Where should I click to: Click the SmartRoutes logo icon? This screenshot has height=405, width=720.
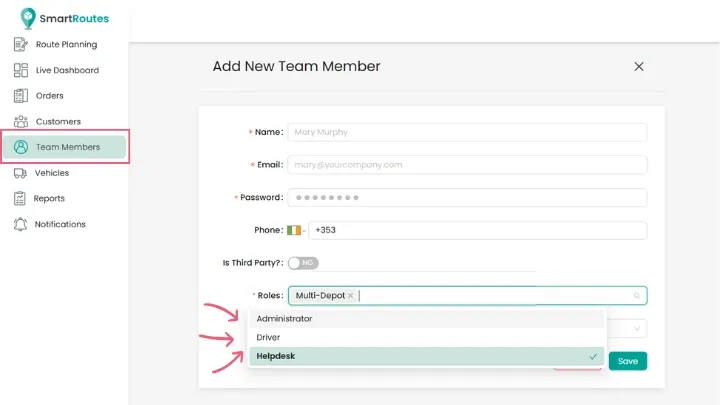click(27, 18)
